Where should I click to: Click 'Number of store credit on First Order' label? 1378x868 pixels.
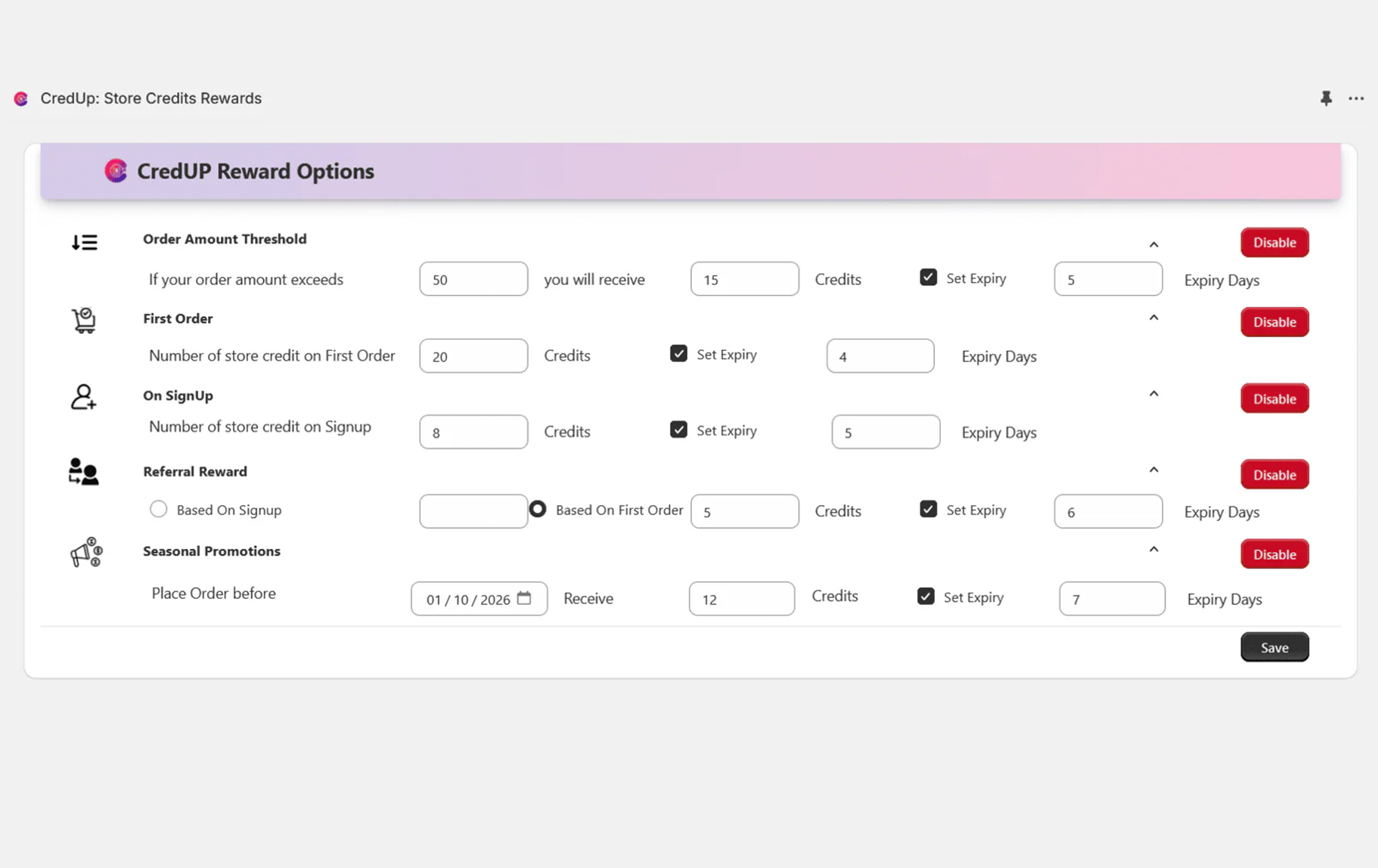pos(272,355)
